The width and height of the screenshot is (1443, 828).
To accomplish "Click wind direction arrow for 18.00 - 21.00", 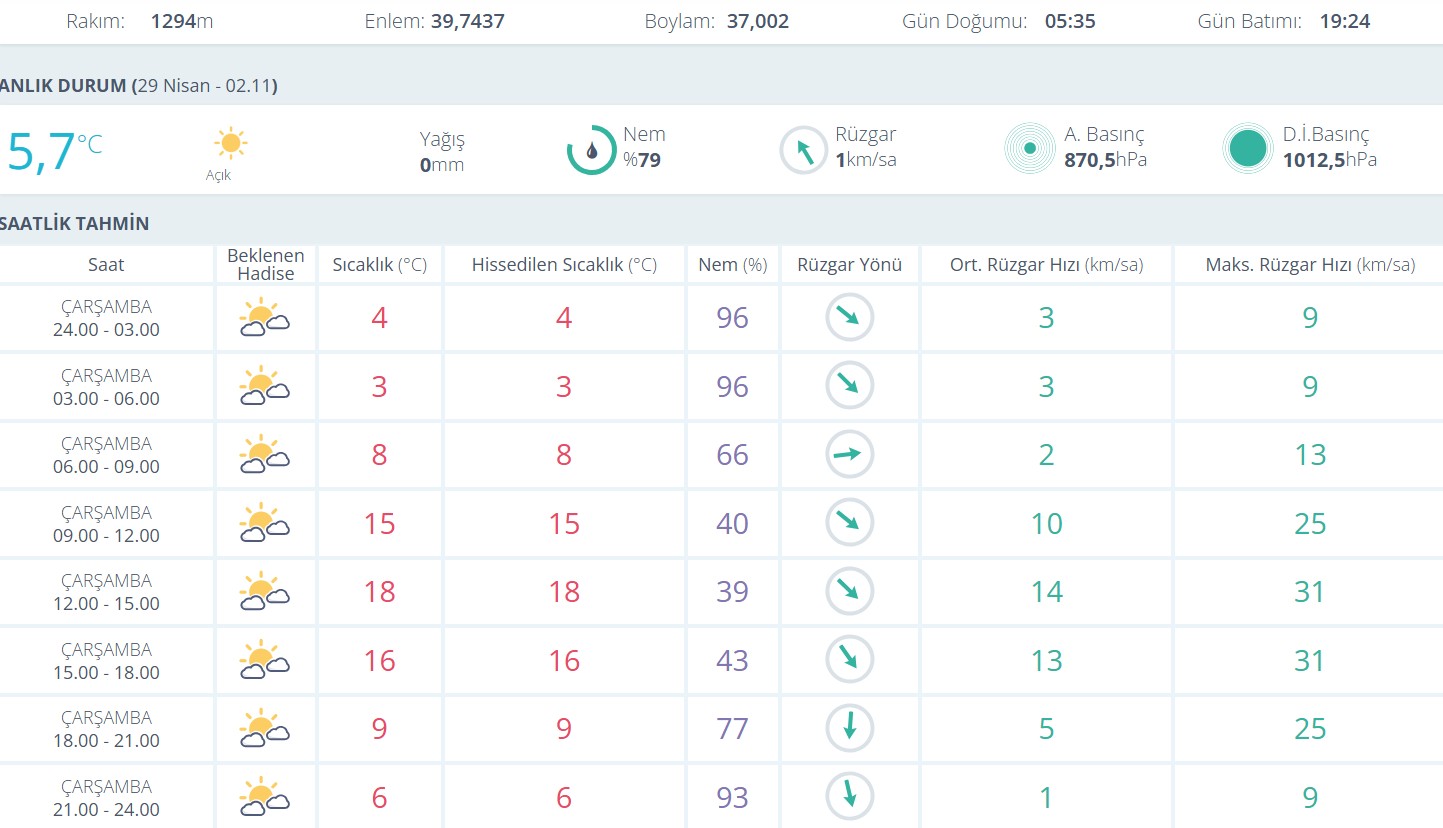I will pyautogui.click(x=849, y=728).
